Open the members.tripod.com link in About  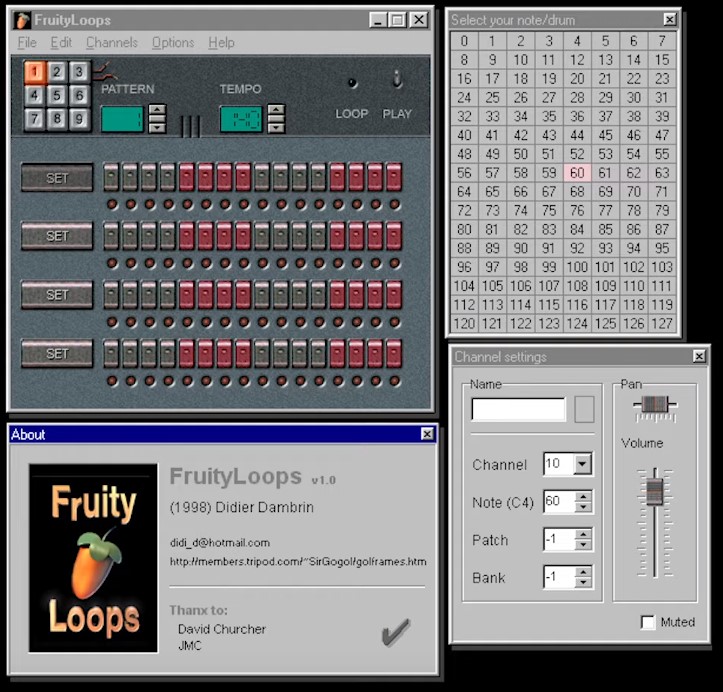(x=298, y=562)
